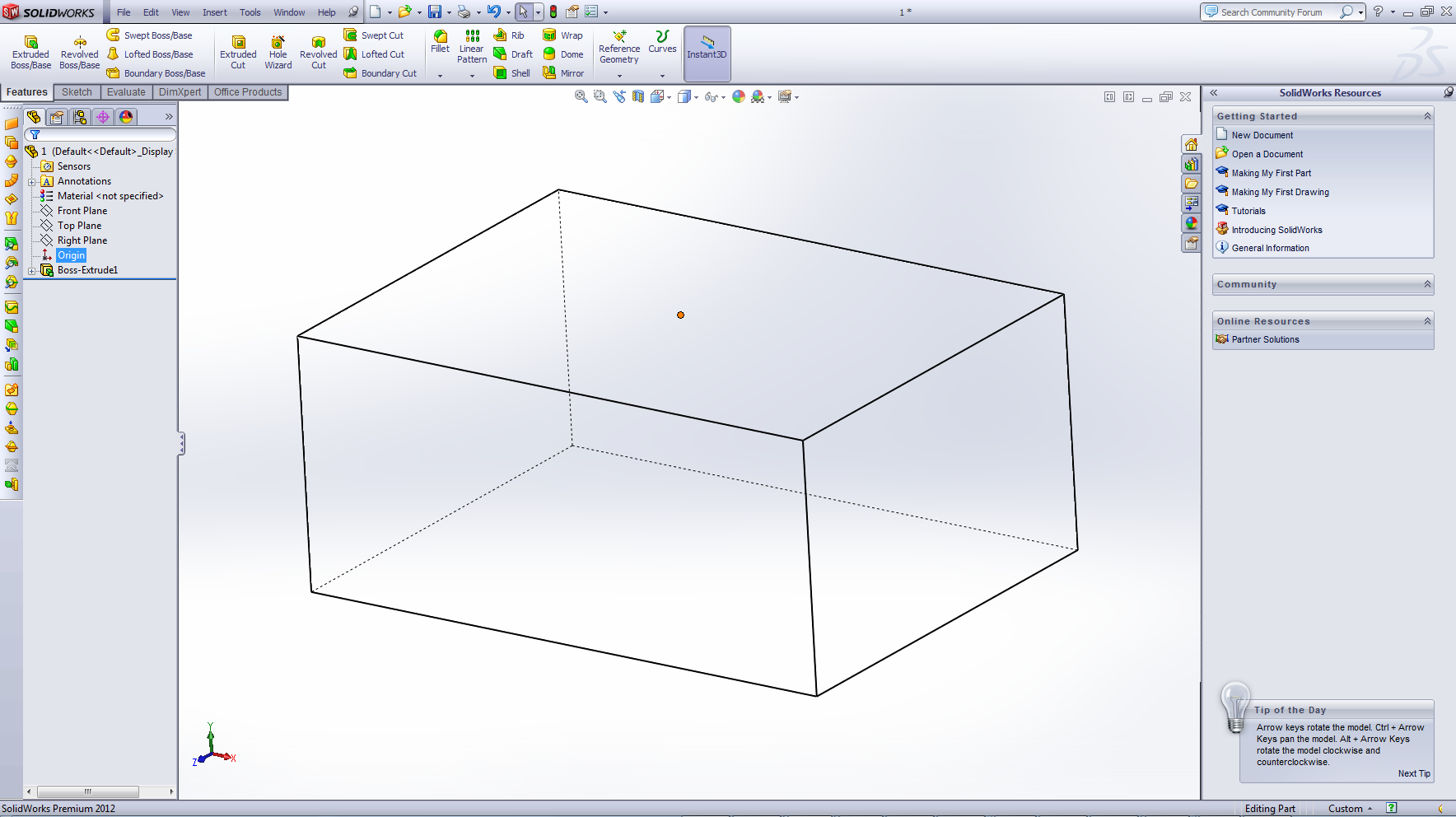
Task: Select the Zoom to Fit icon
Action: pos(581,96)
